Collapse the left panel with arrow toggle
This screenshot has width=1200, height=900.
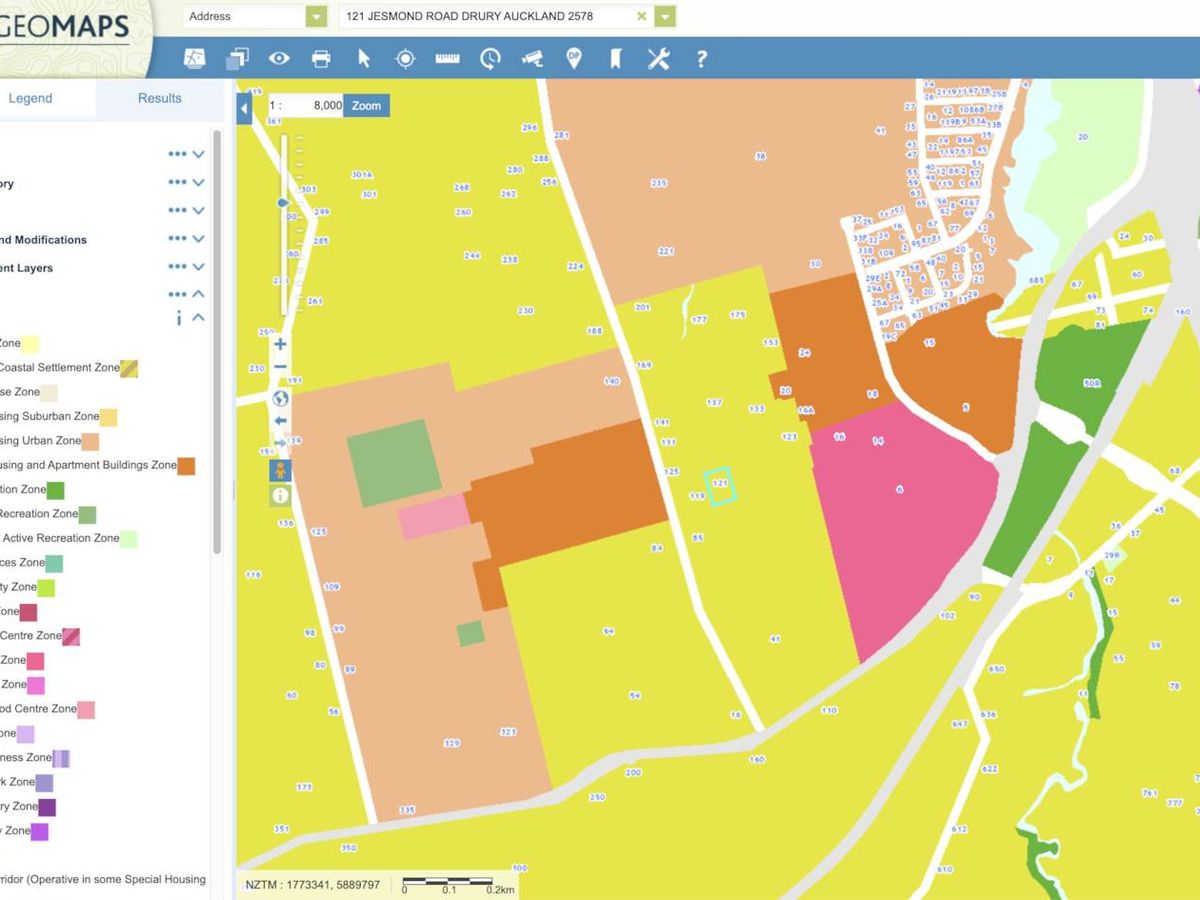(x=244, y=106)
